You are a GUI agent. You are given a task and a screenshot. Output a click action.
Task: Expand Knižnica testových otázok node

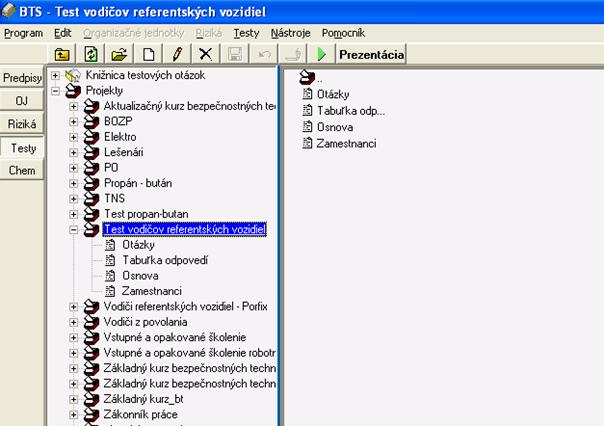(x=55, y=75)
